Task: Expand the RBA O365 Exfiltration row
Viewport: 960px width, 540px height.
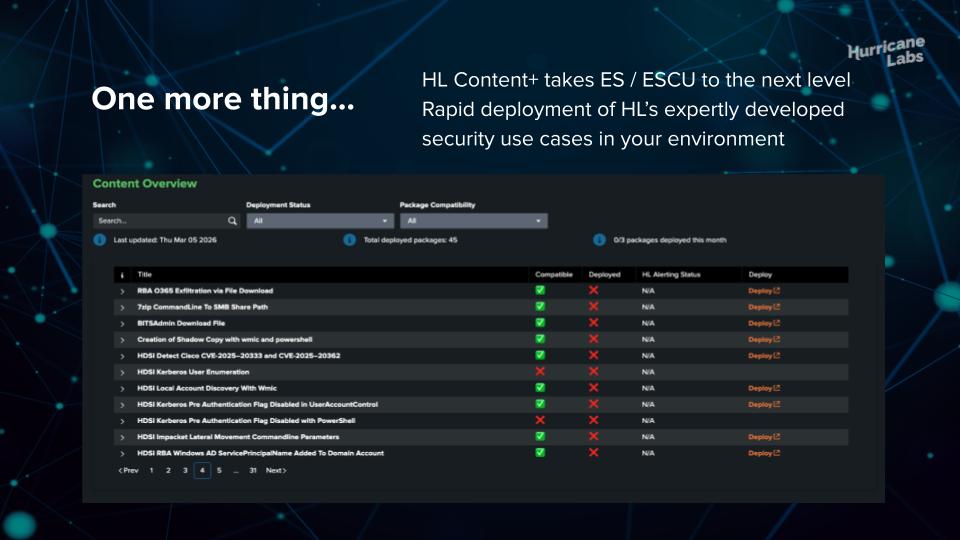Action: pyautogui.click(x=122, y=291)
